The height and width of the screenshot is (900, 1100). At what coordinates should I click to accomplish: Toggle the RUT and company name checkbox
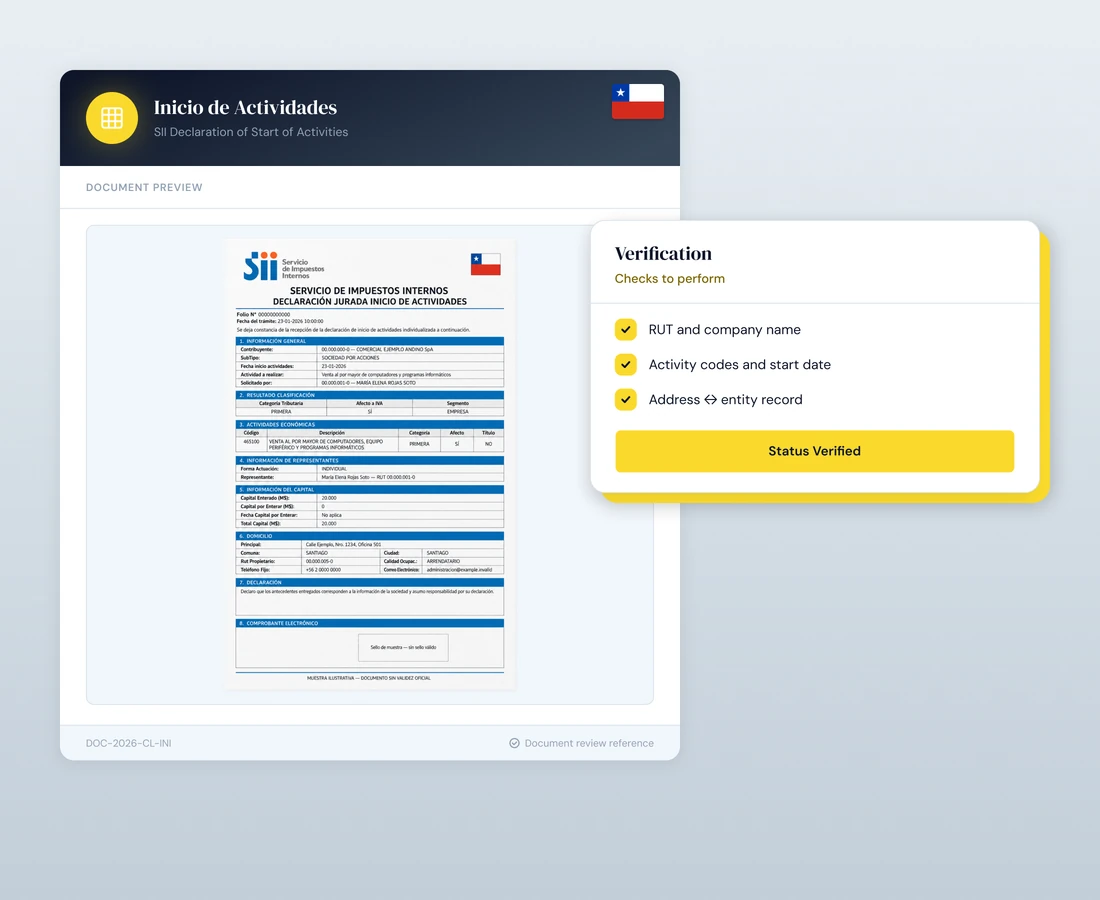click(626, 330)
